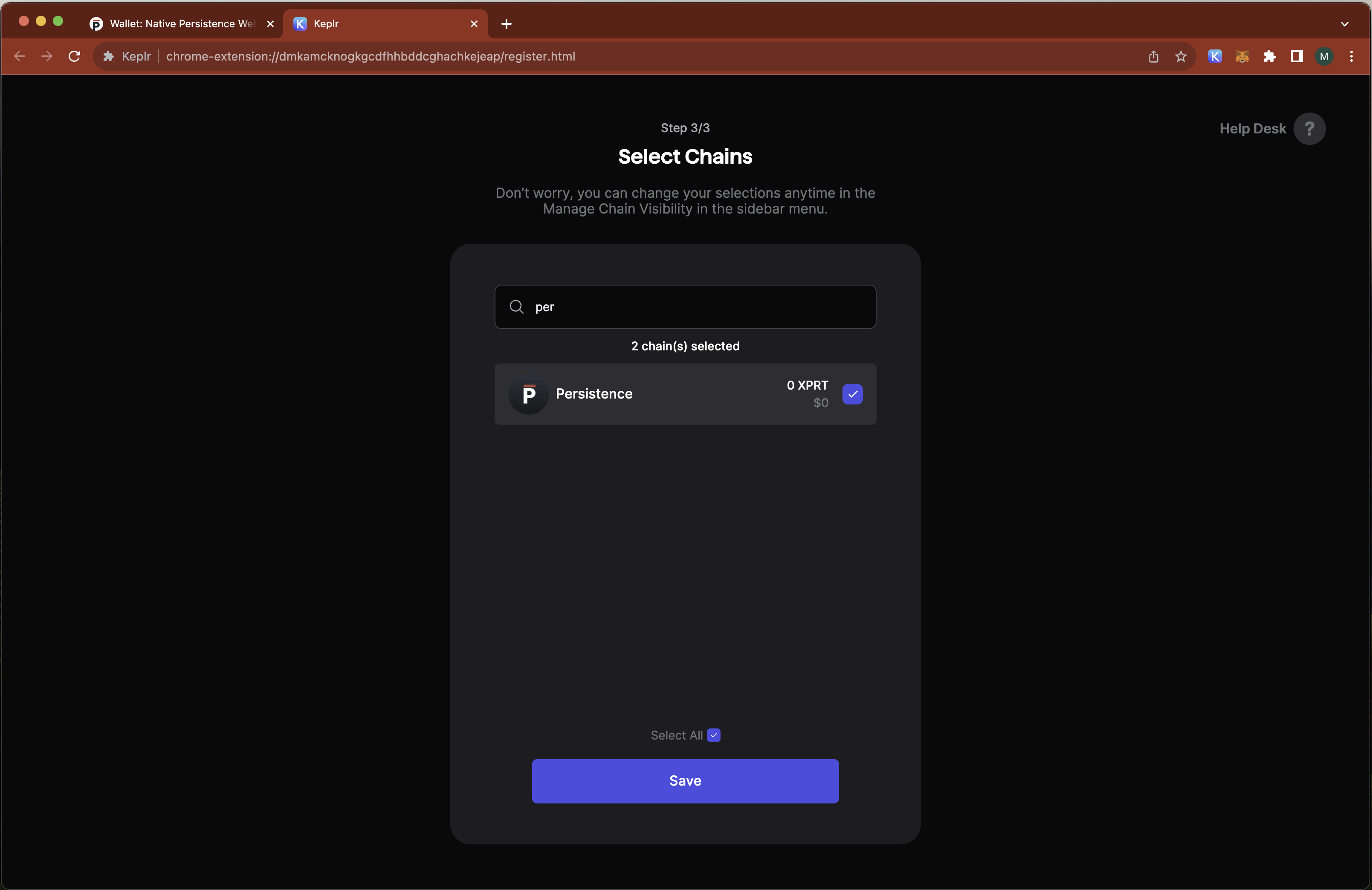
Task: Toggle the browser side panel icon
Action: coord(1297,57)
